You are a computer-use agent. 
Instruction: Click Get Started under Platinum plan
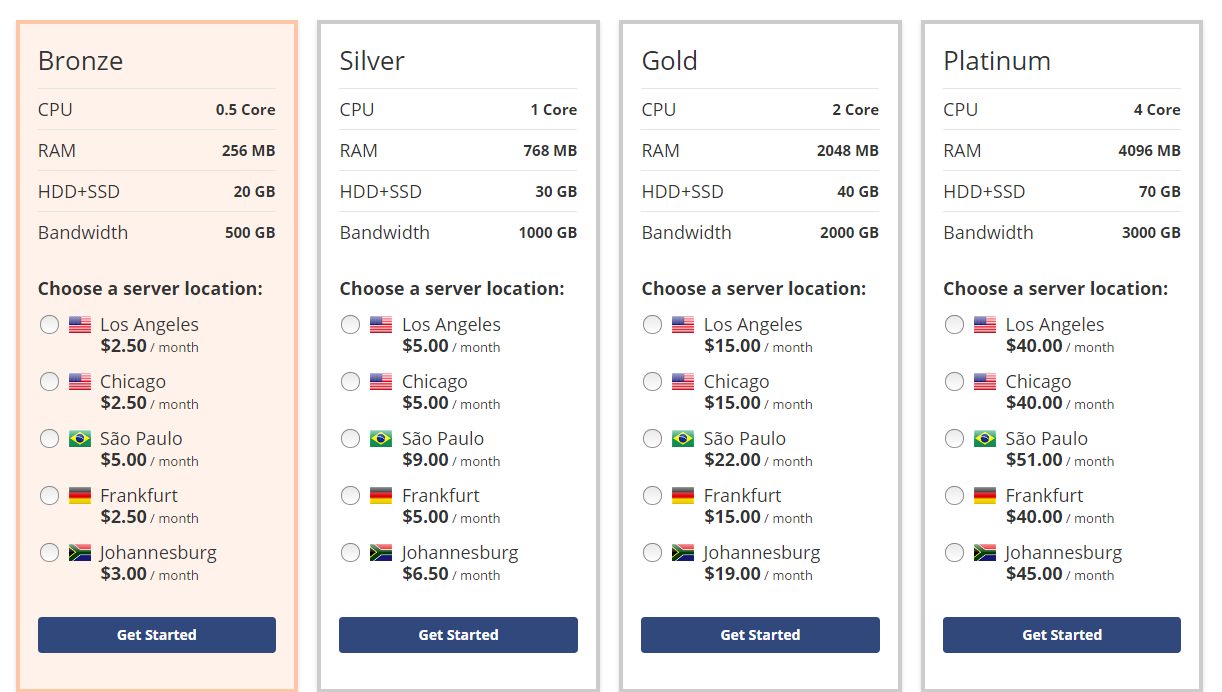(x=1062, y=635)
